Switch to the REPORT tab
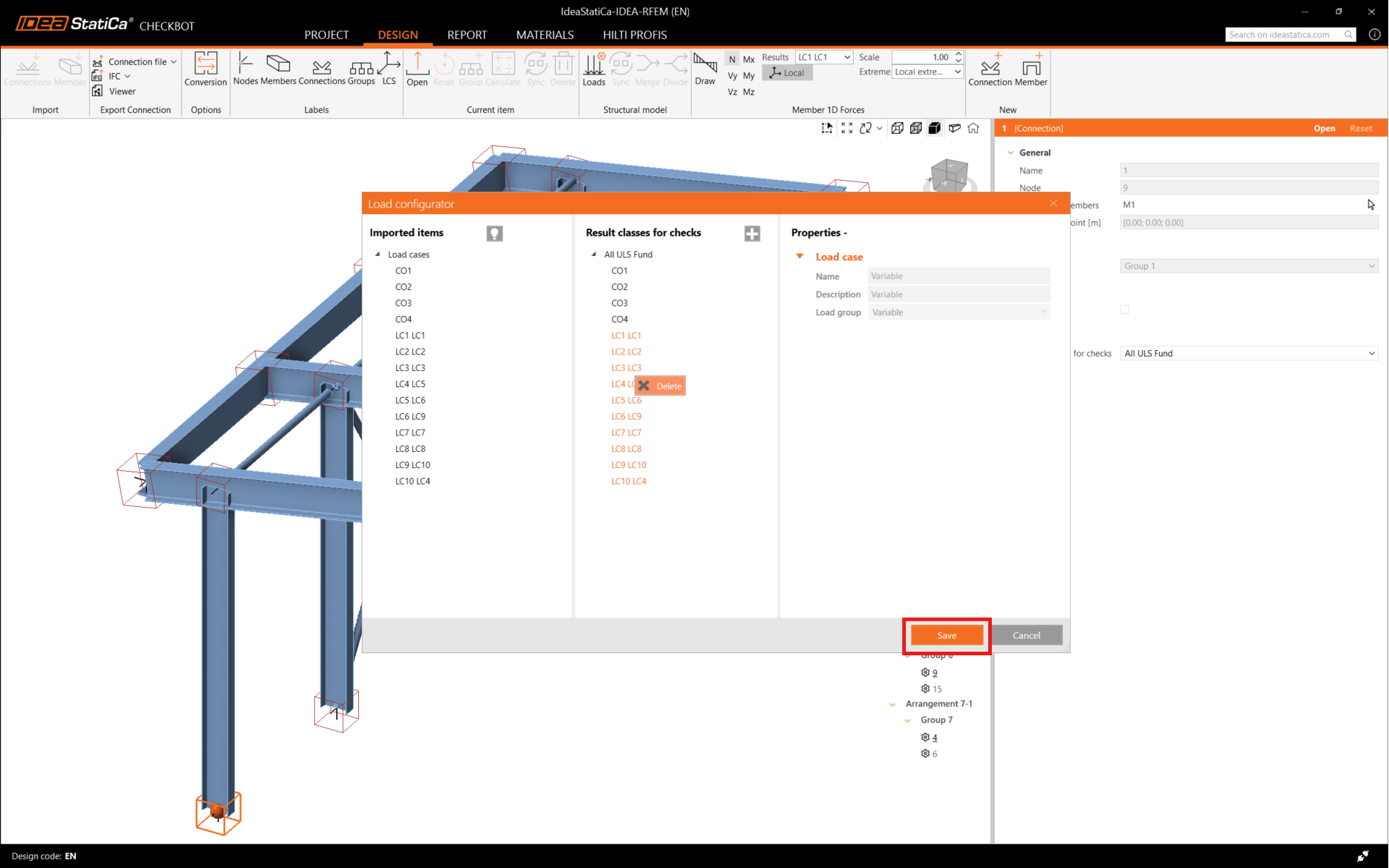Screen dimensions: 1389x868 (x=467, y=35)
